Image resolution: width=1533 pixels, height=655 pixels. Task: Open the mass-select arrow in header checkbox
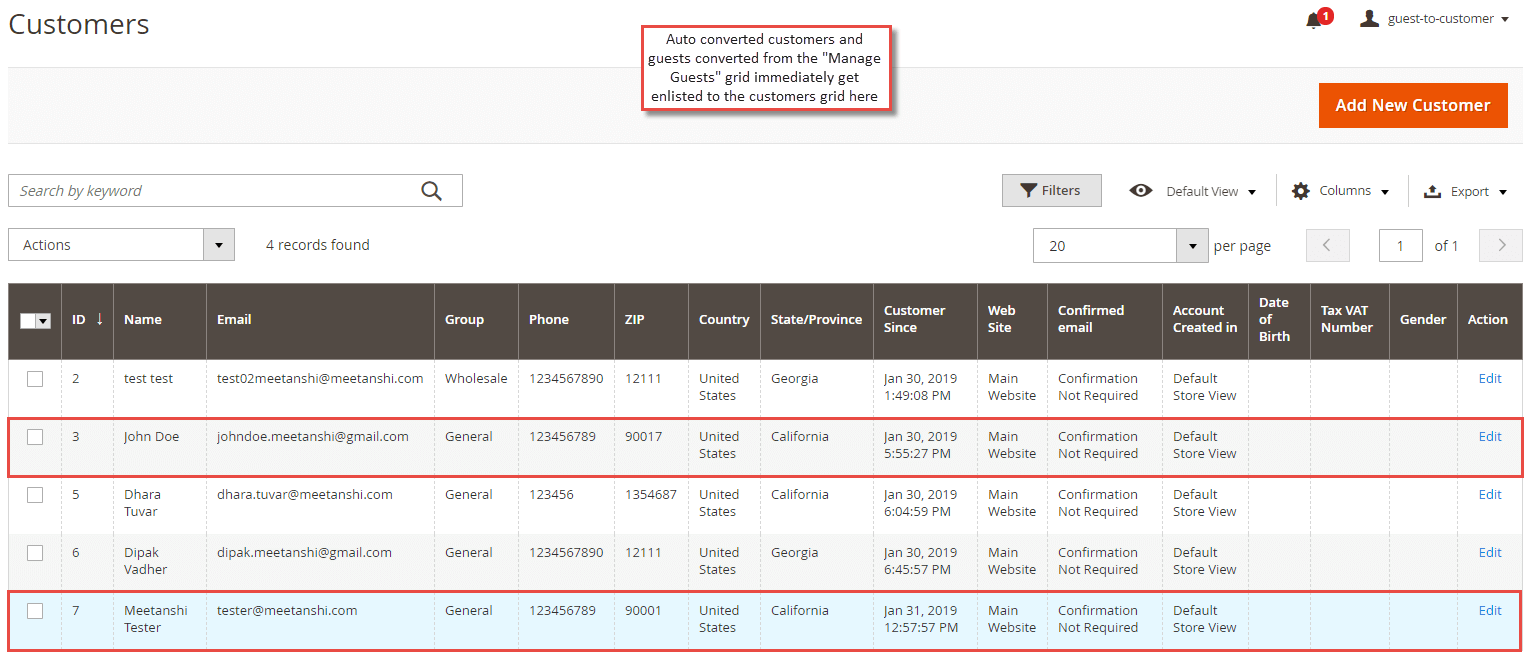pos(44,321)
